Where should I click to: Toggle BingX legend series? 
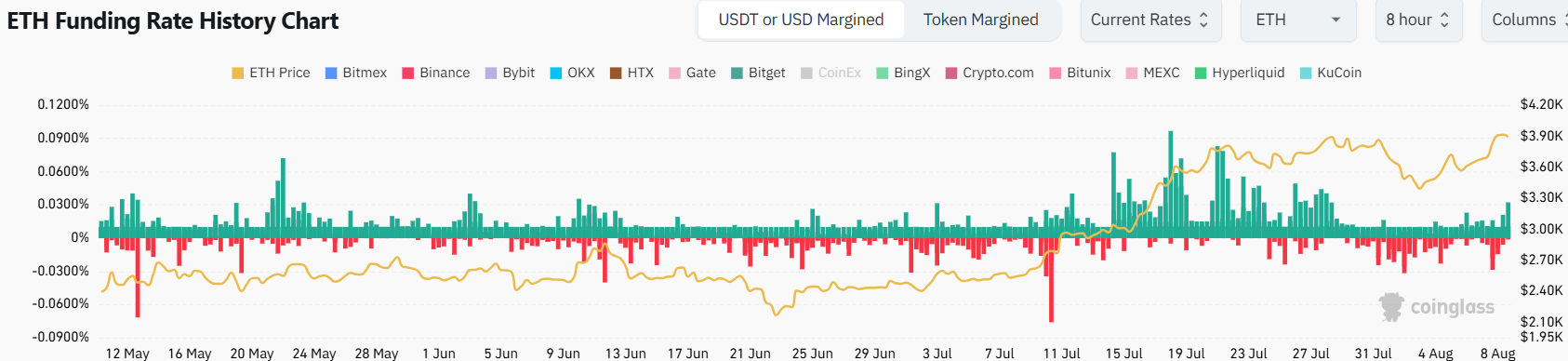point(903,73)
